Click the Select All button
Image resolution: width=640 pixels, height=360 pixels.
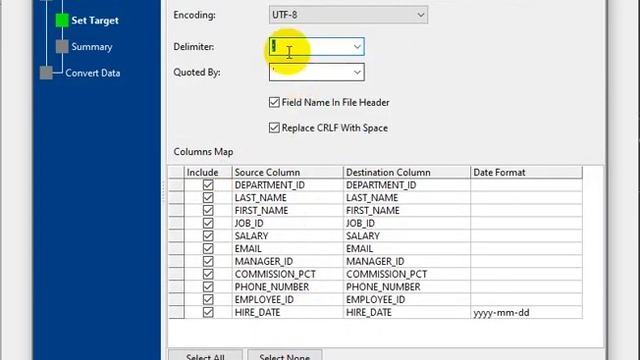click(205, 355)
